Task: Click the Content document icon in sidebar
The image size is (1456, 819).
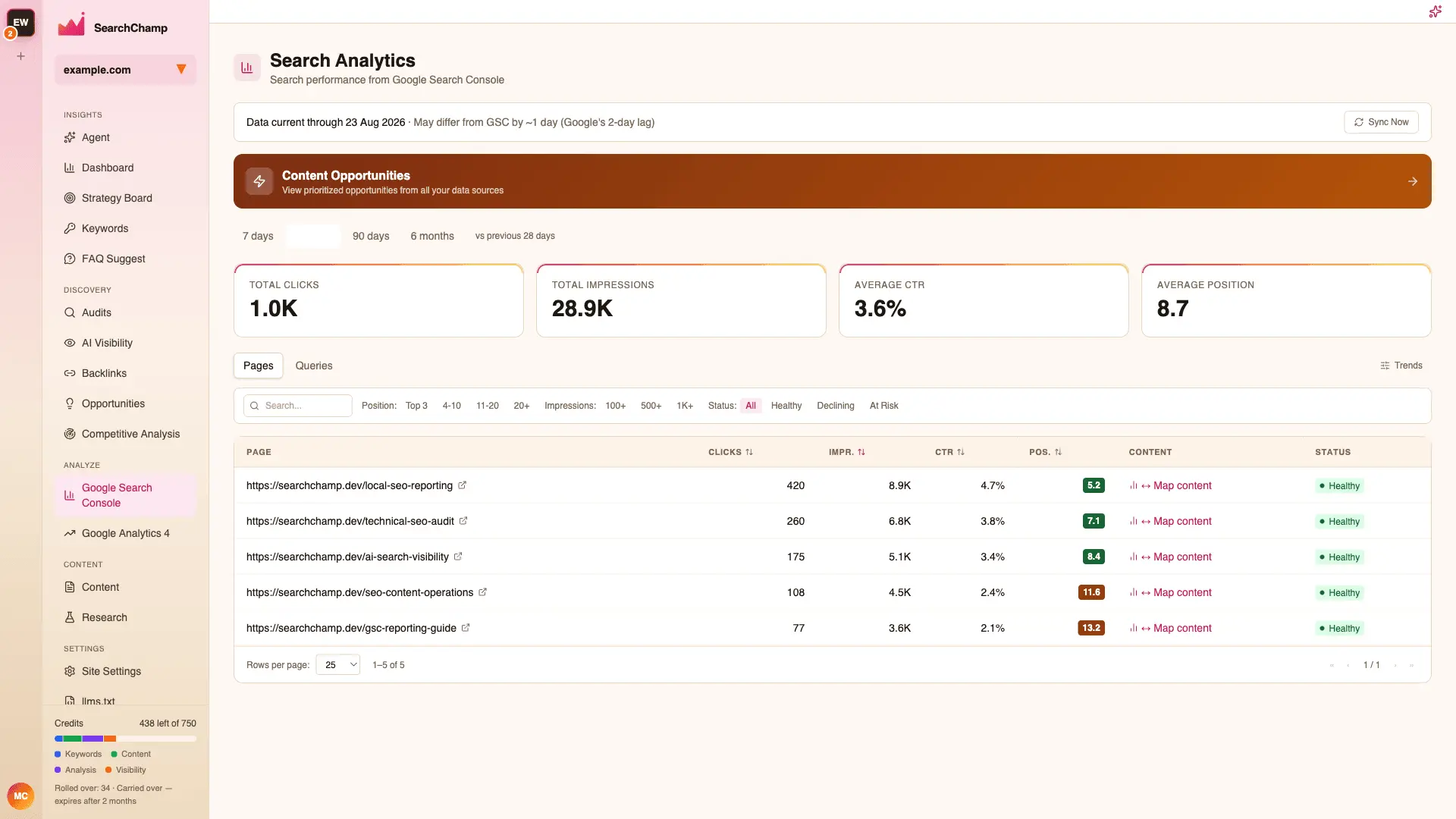Action: click(x=70, y=587)
